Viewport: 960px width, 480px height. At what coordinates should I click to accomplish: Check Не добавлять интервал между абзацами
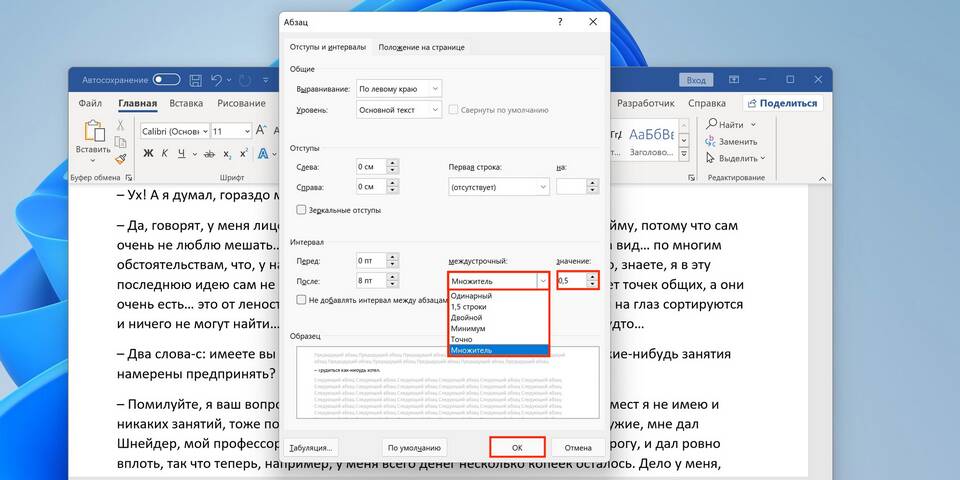(x=302, y=300)
